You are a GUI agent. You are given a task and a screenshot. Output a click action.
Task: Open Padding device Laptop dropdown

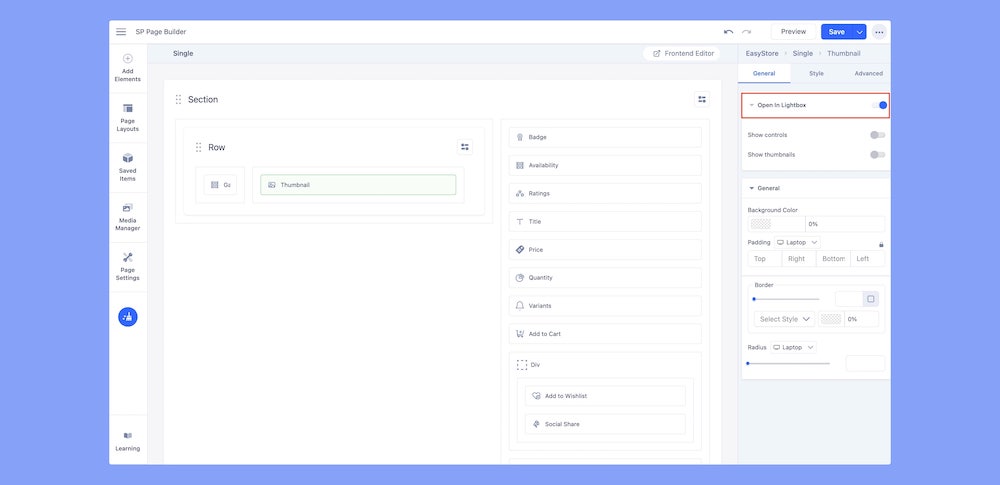(797, 242)
